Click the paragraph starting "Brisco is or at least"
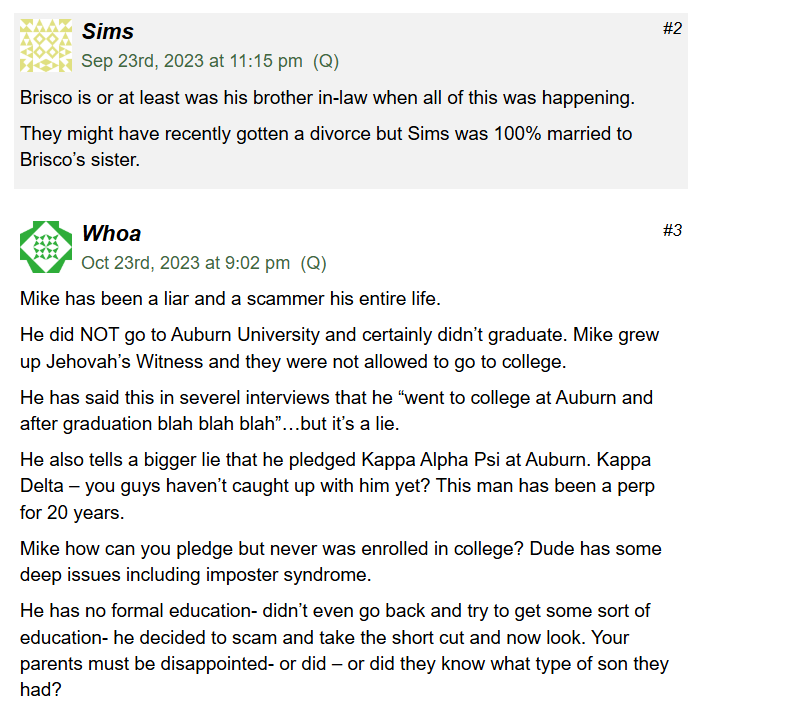 coord(327,98)
